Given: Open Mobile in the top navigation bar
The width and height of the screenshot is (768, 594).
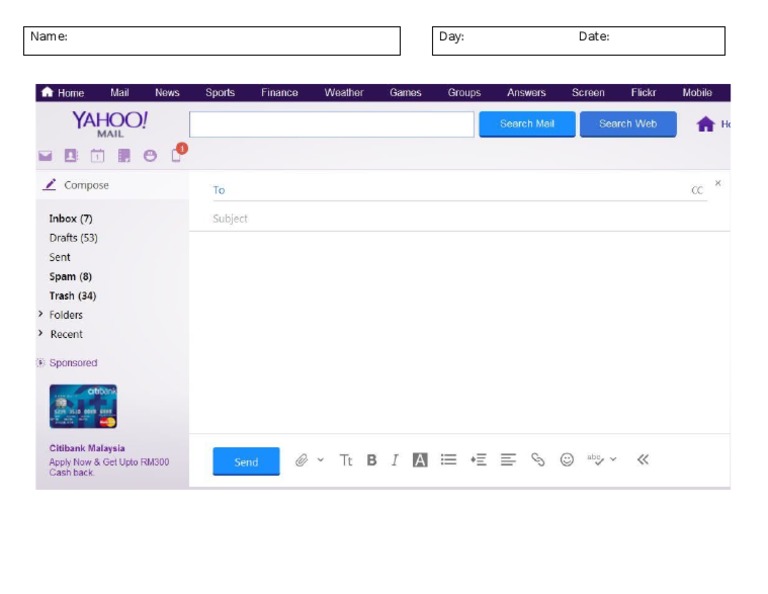Looking at the screenshot, I should pyautogui.click(x=697, y=93).
